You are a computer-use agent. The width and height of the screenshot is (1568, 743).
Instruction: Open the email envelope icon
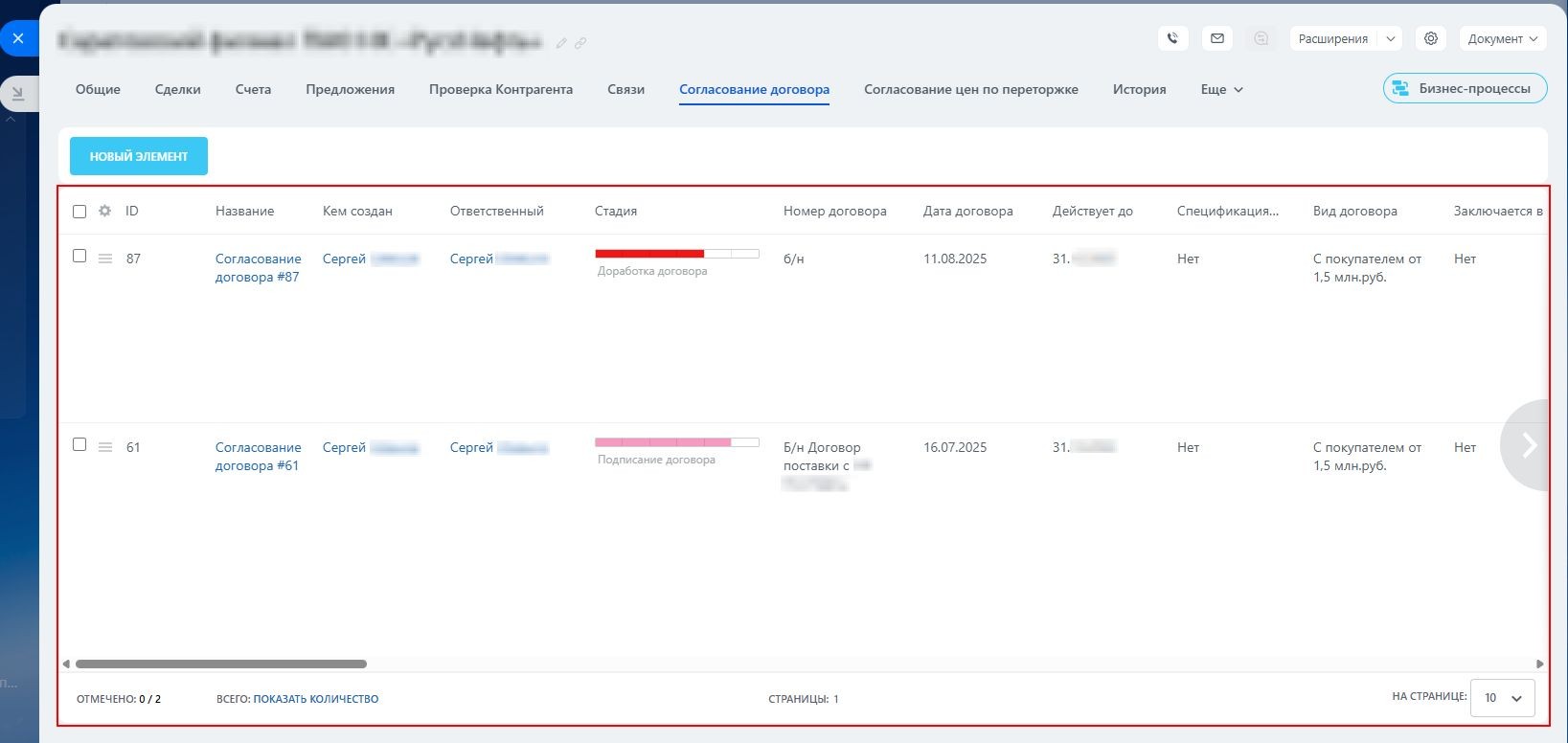point(1217,38)
